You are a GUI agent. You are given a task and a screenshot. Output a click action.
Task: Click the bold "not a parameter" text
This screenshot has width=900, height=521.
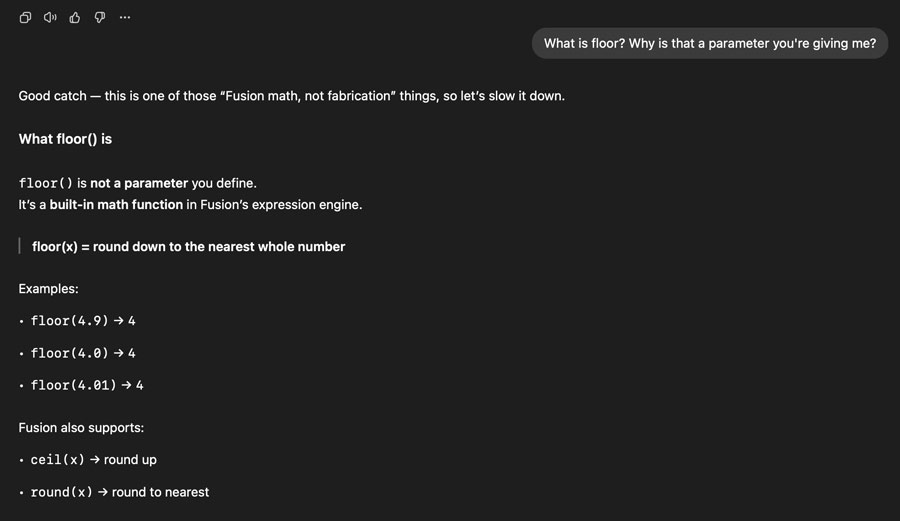tap(139, 184)
